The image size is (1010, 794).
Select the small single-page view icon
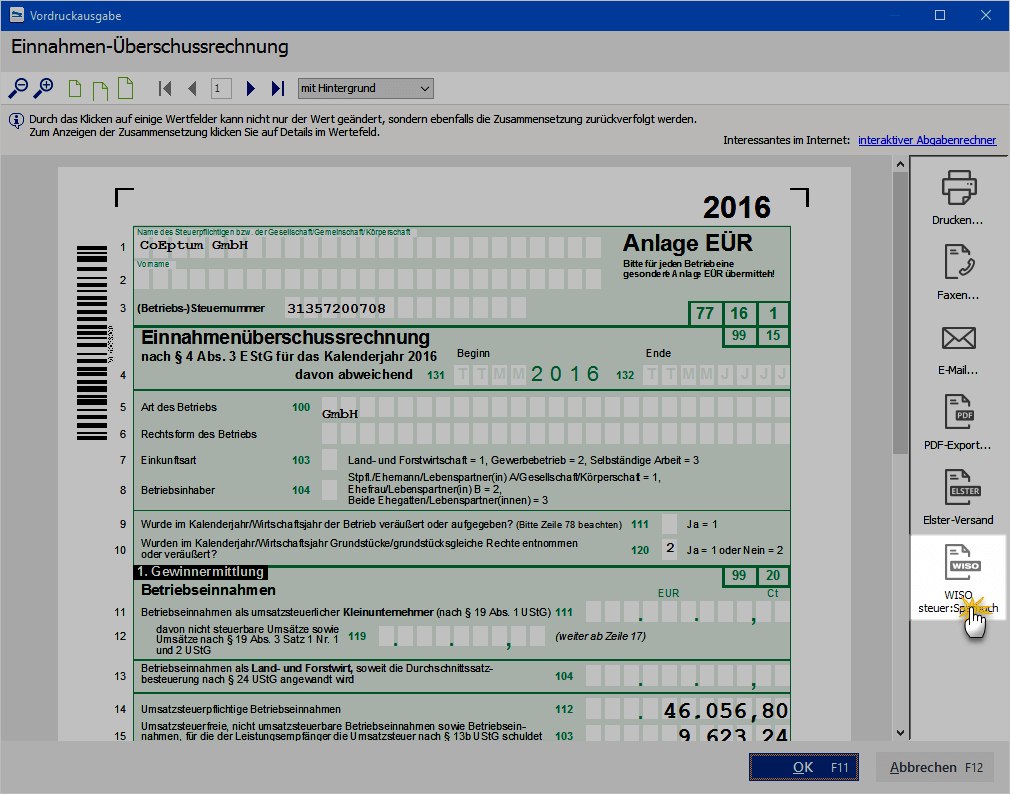coord(75,89)
